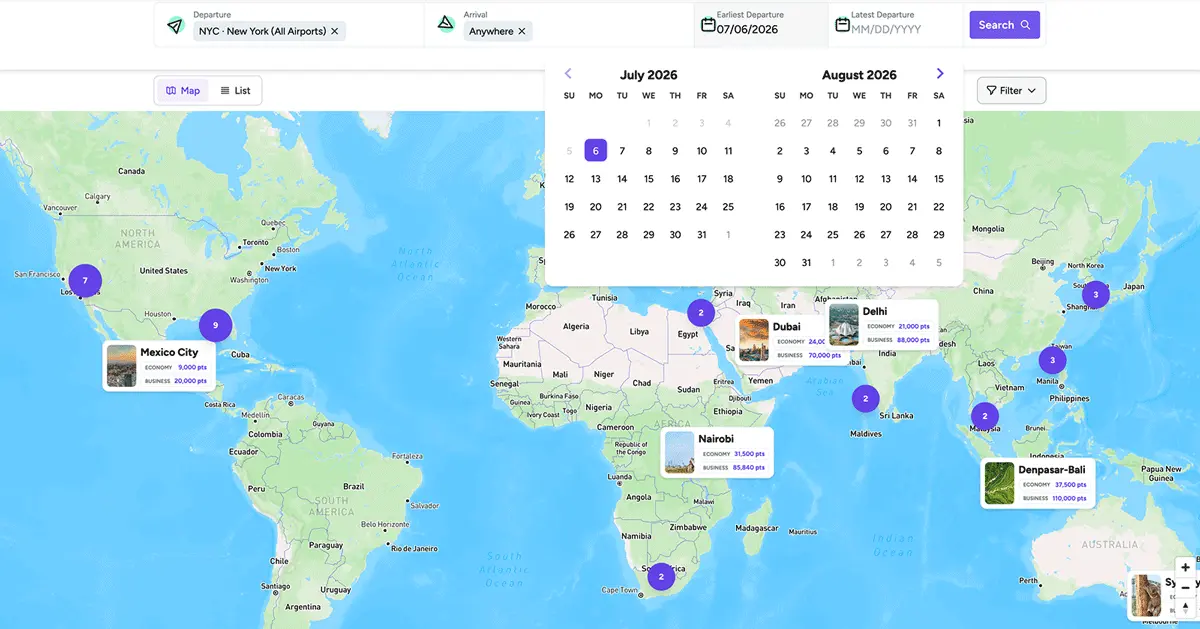Click Delhi Economy 21,000 pts

[899, 326]
